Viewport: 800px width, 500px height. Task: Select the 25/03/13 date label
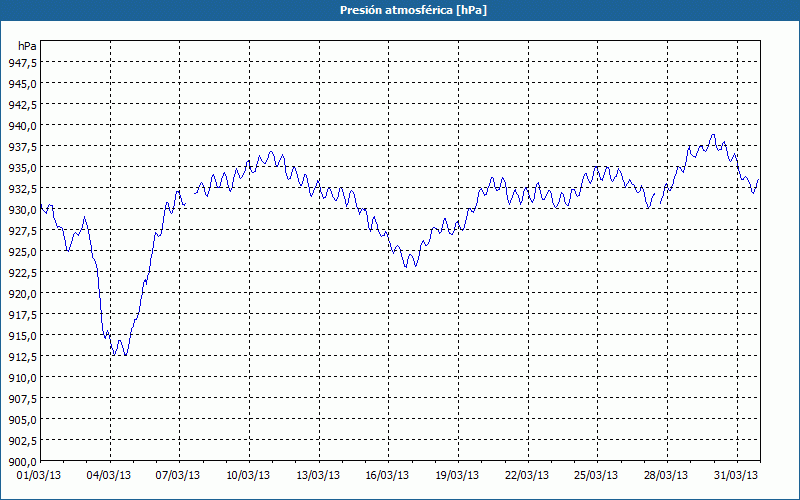596,476
